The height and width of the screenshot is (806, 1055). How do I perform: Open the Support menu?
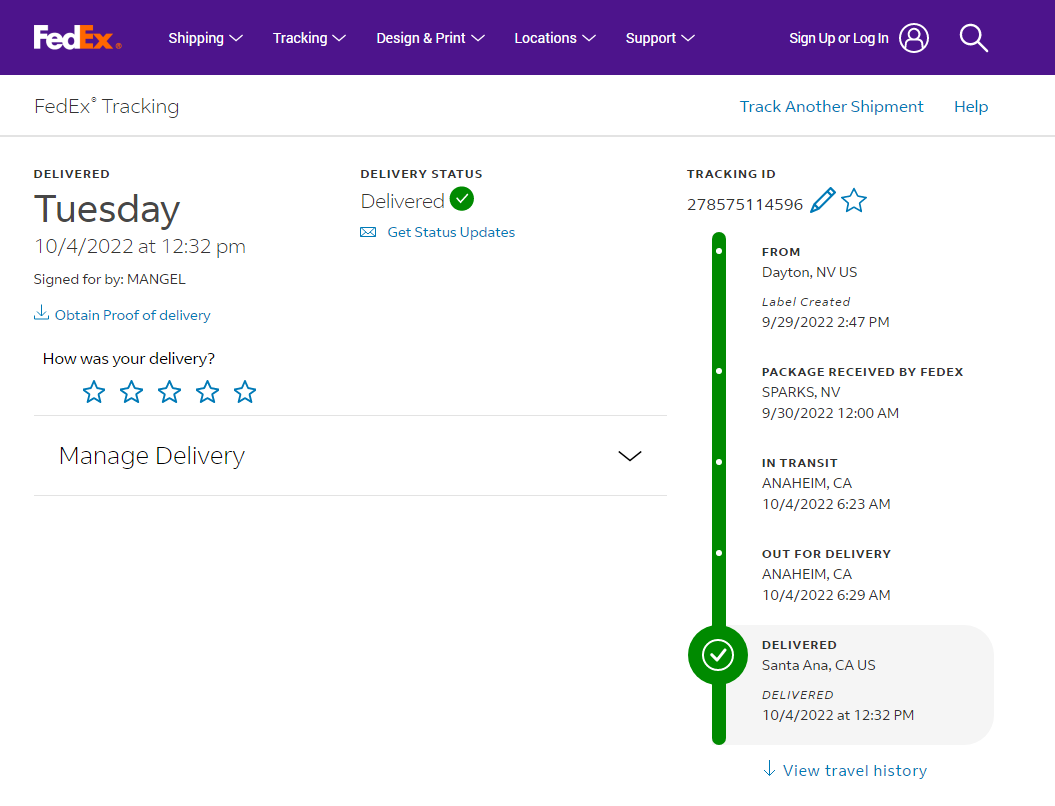coord(660,38)
